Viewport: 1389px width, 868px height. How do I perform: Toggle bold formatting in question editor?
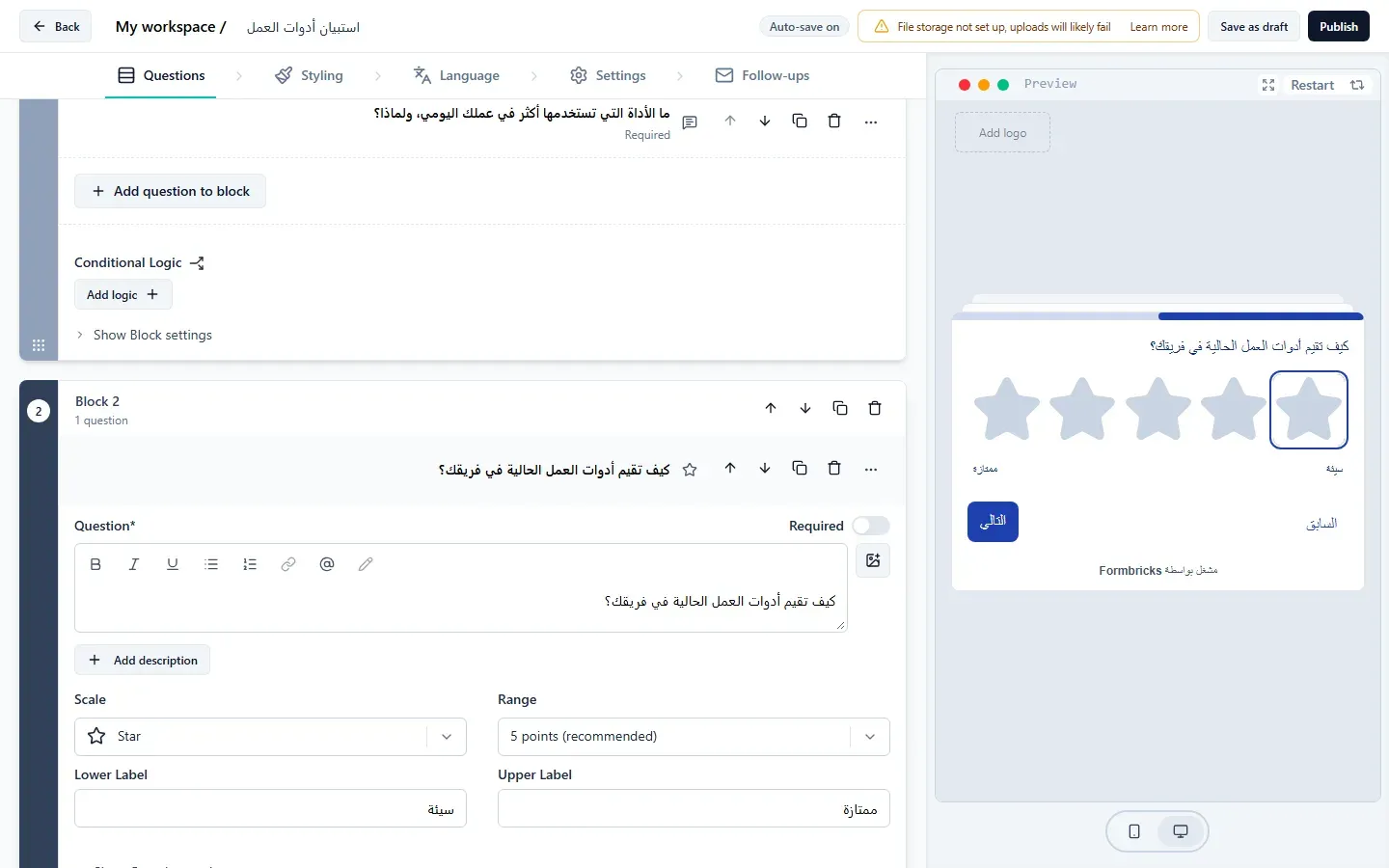click(x=95, y=564)
